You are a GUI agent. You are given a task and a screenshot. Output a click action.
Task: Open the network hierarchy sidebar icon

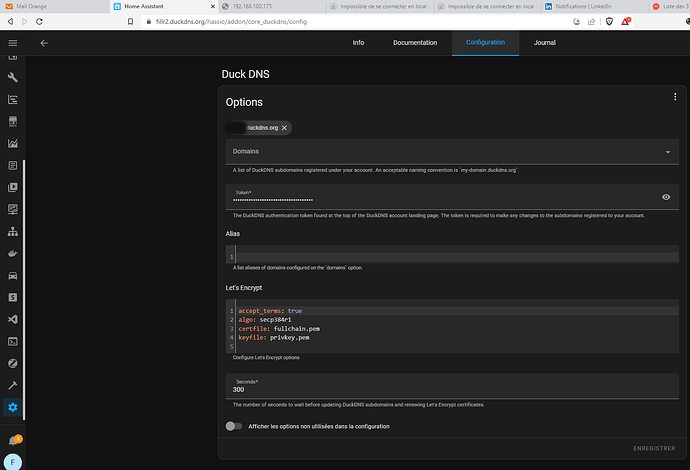13,231
